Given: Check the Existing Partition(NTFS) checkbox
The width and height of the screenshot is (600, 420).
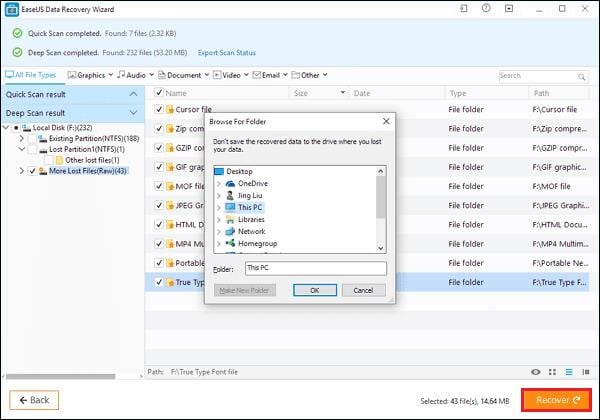Looking at the screenshot, I should [33, 138].
